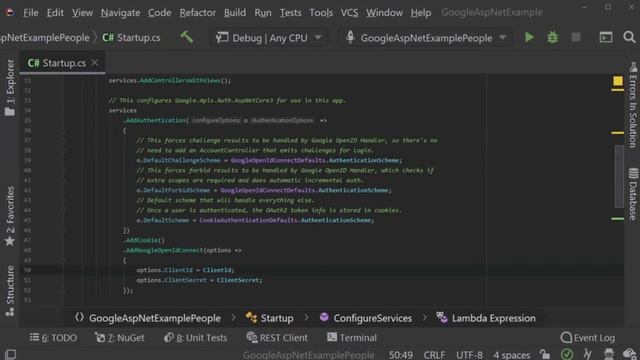The image size is (640, 360).
Task: Select the Startup.cs editor tab
Action: click(x=62, y=63)
